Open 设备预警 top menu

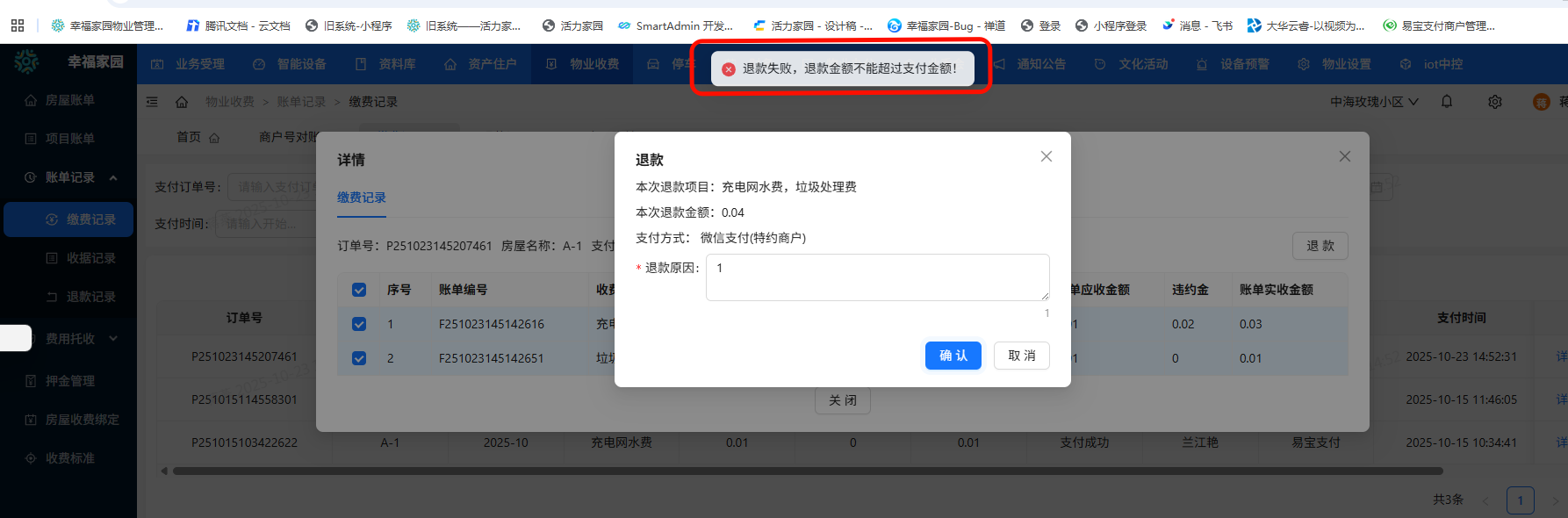1234,64
